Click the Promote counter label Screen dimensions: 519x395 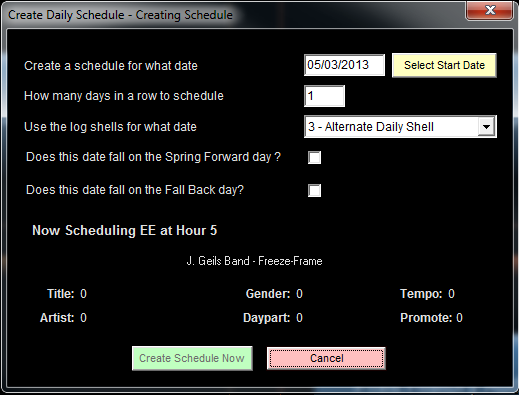pos(431,318)
